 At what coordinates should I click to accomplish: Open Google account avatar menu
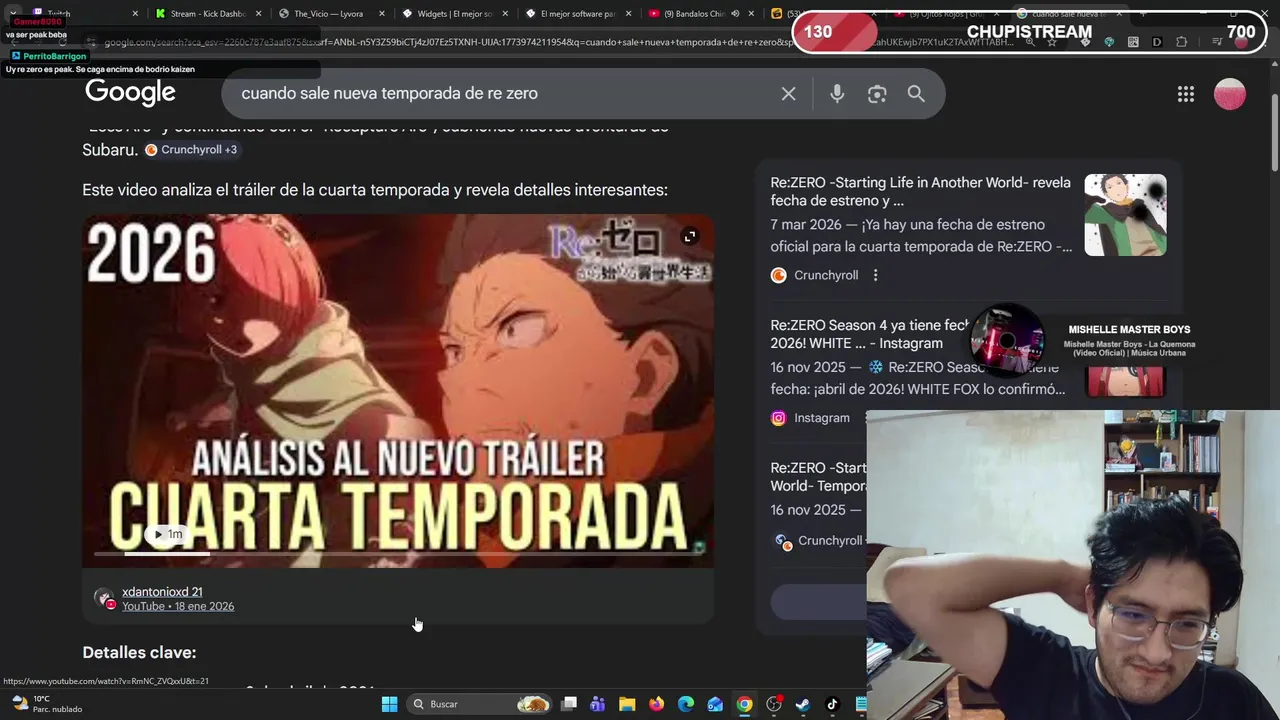click(x=1230, y=94)
